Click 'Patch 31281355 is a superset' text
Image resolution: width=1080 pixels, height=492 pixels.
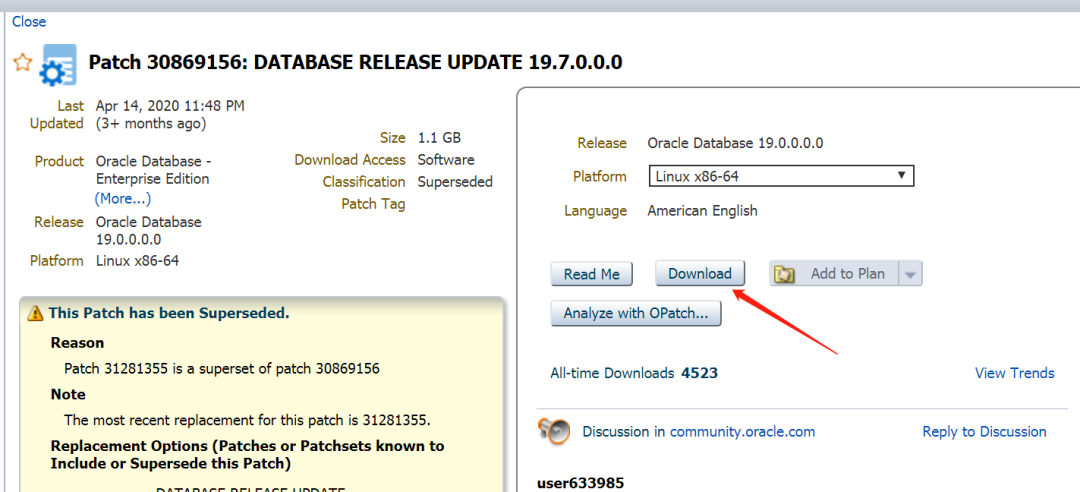pyautogui.click(x=222, y=368)
